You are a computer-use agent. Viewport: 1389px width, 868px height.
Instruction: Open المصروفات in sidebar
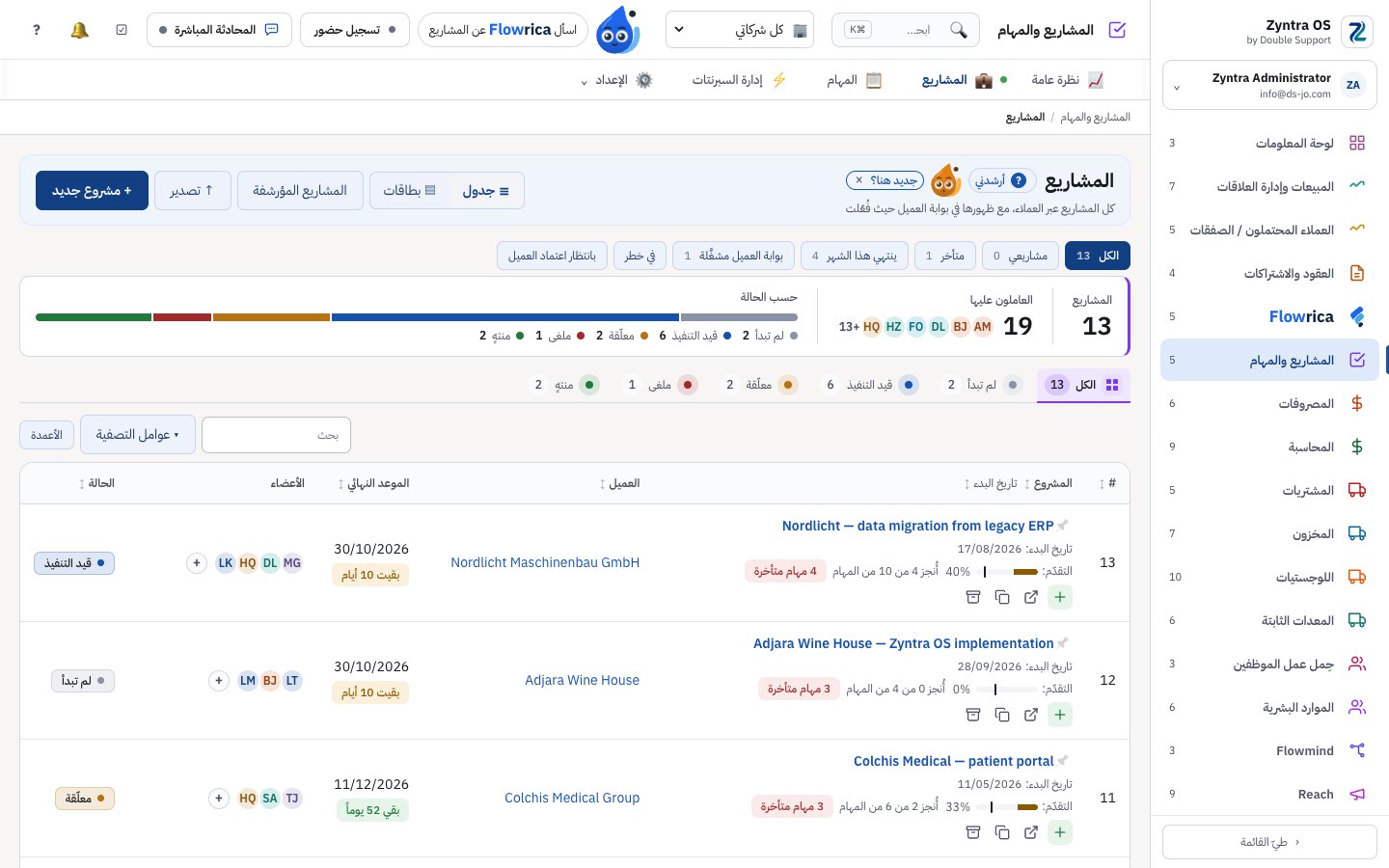click(x=1269, y=403)
